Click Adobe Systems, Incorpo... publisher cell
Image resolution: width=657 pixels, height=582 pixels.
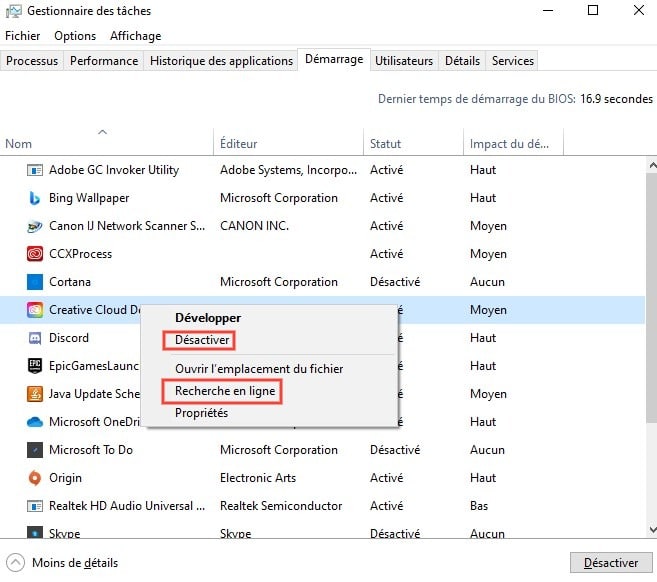288,170
